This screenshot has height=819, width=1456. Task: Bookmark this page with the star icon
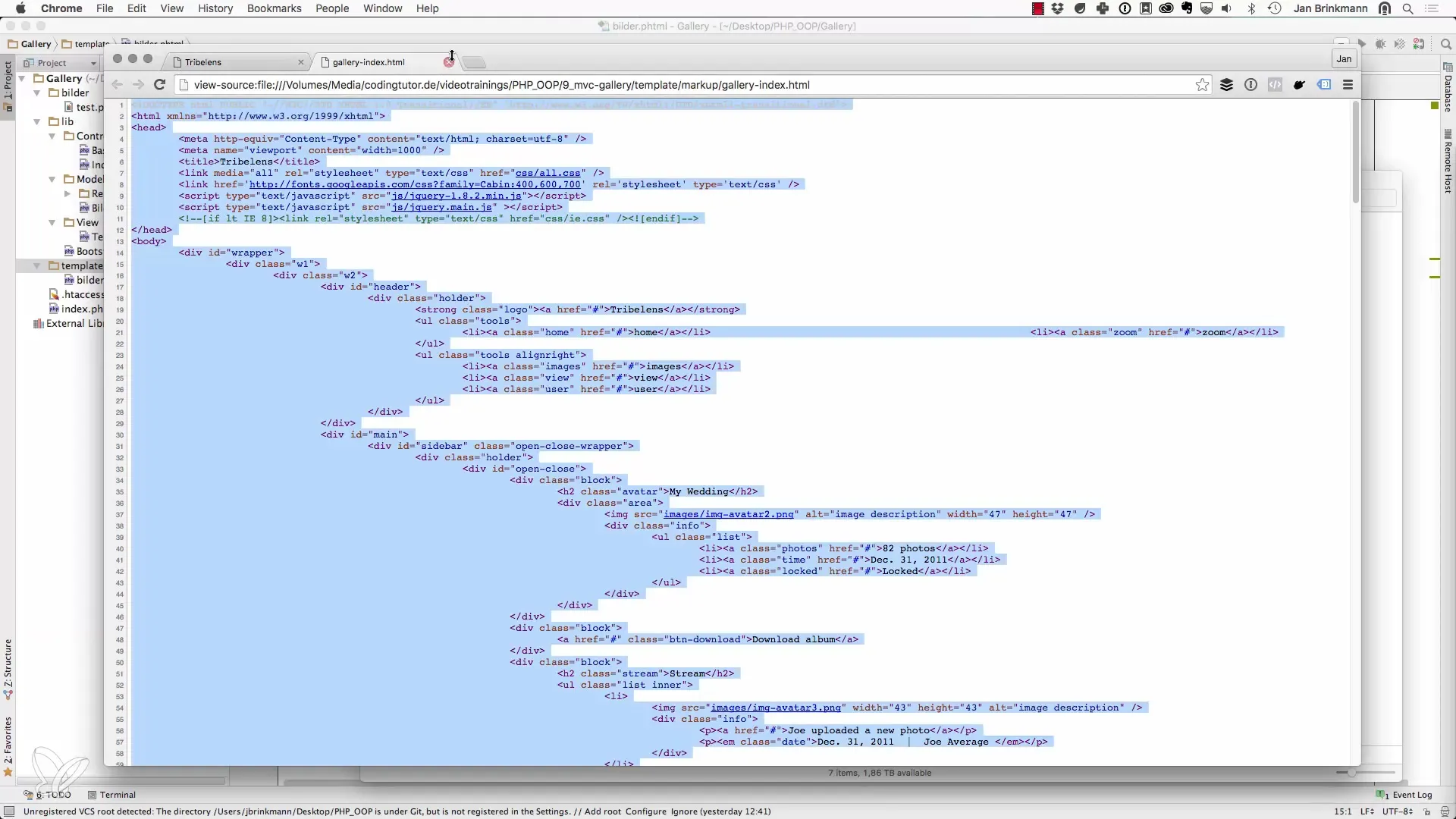click(1202, 85)
